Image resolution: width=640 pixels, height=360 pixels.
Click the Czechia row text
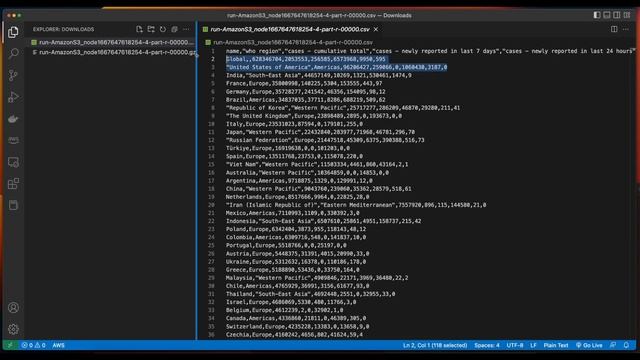pyautogui.click(x=294, y=335)
